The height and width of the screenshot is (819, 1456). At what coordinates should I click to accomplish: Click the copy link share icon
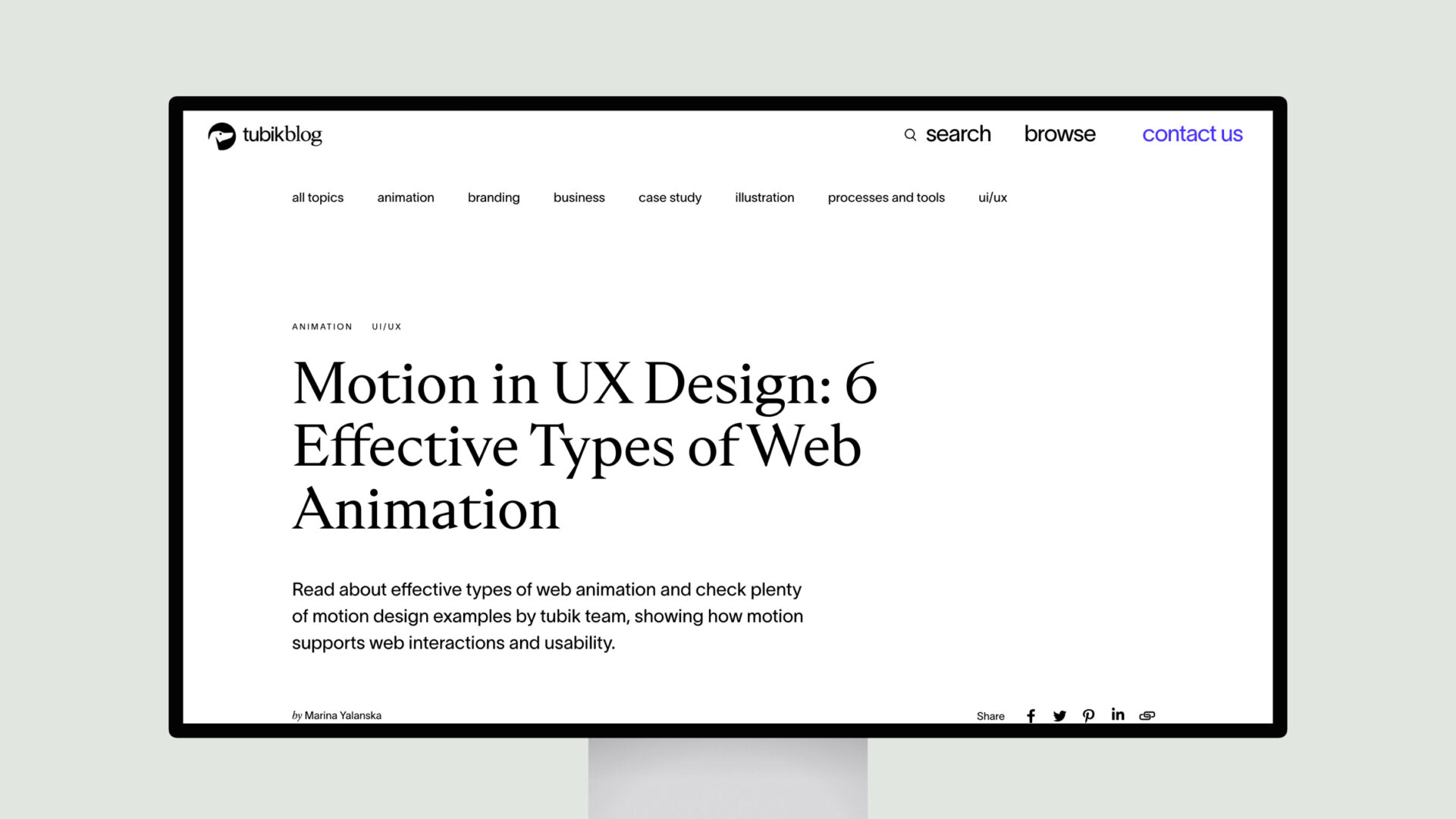coord(1147,715)
